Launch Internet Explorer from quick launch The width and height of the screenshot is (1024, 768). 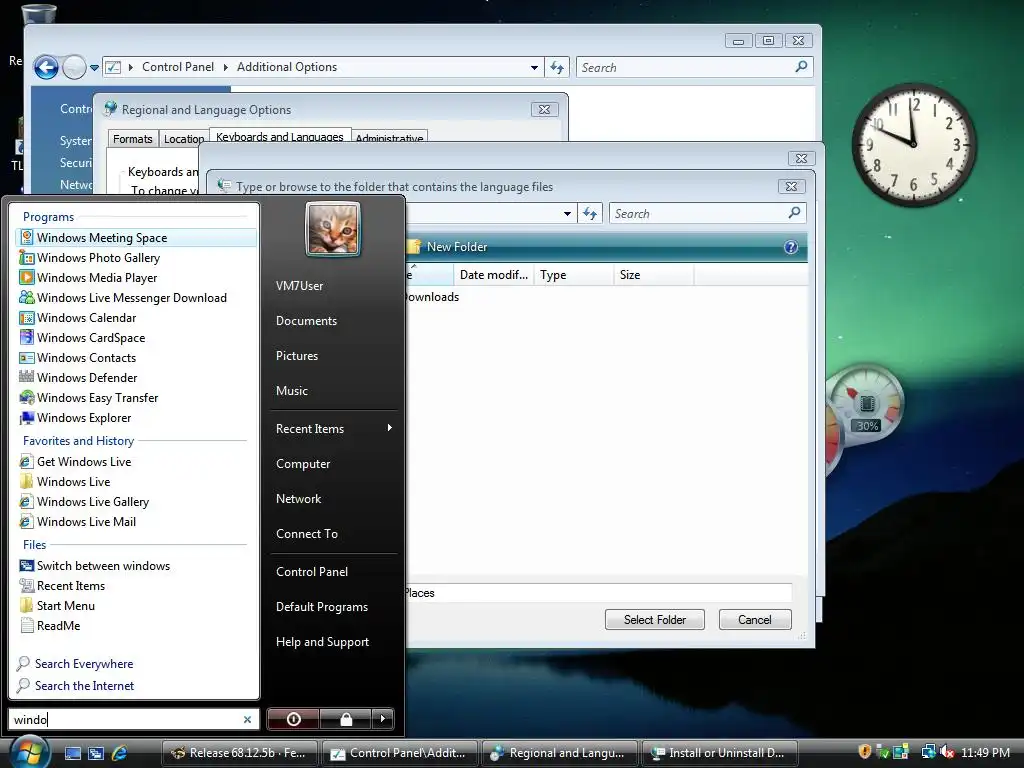coord(120,753)
